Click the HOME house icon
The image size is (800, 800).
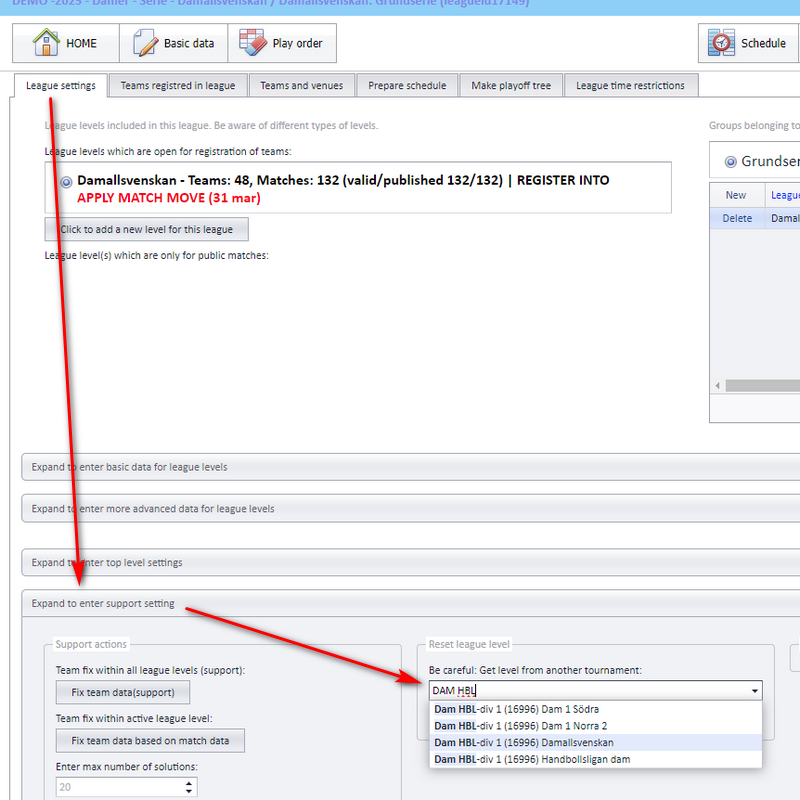tap(46, 42)
